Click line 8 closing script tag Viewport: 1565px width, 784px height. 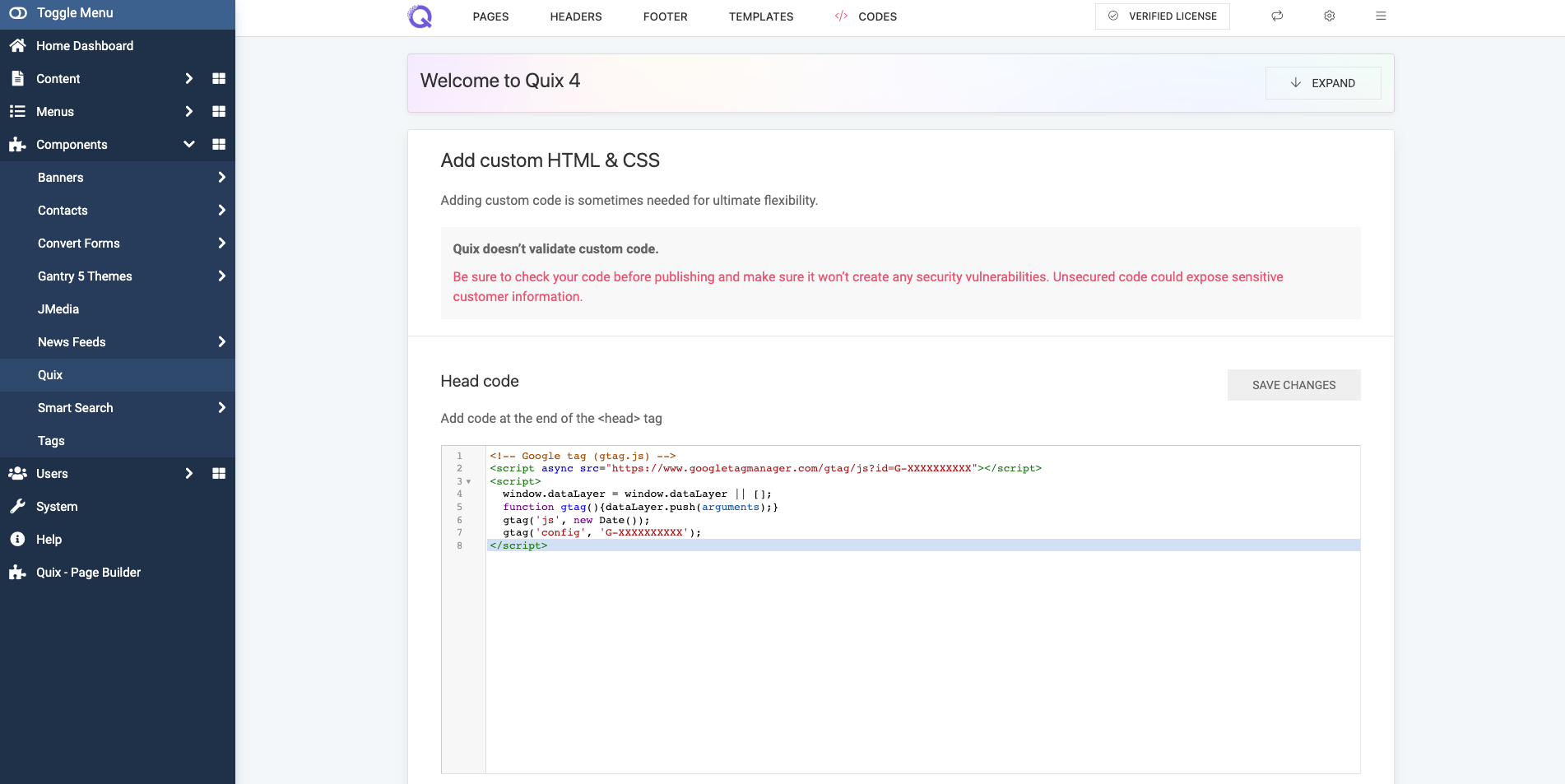tap(518, 545)
